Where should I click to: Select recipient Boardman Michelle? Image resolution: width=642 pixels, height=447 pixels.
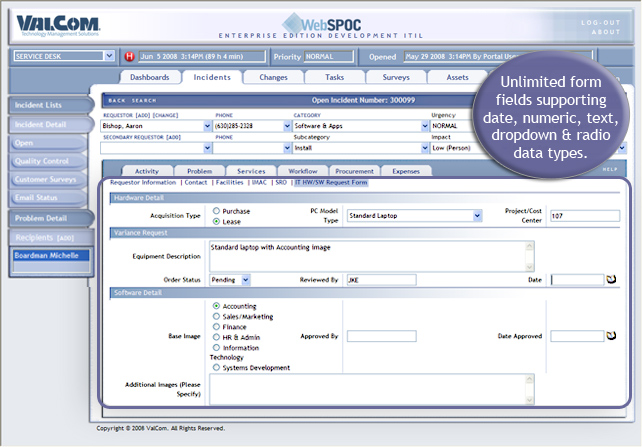(x=51, y=255)
